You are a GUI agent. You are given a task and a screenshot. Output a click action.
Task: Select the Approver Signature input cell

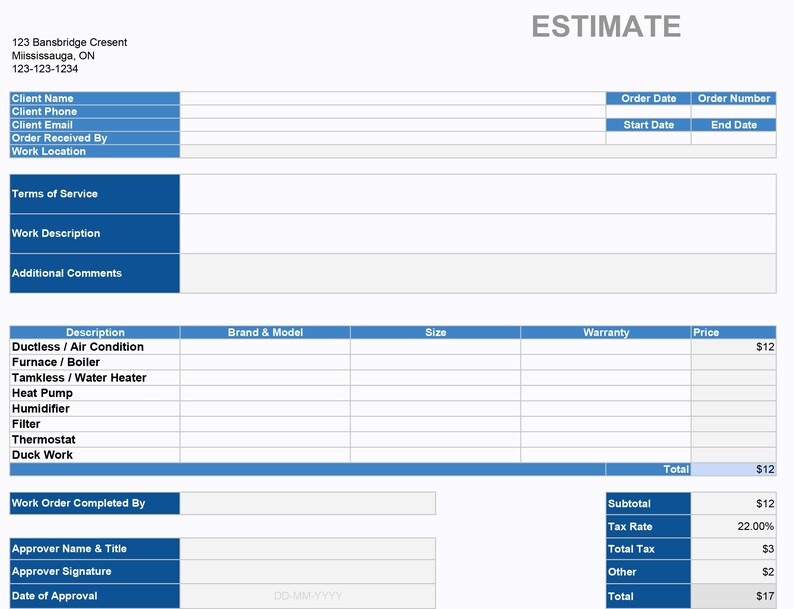[x=307, y=572]
